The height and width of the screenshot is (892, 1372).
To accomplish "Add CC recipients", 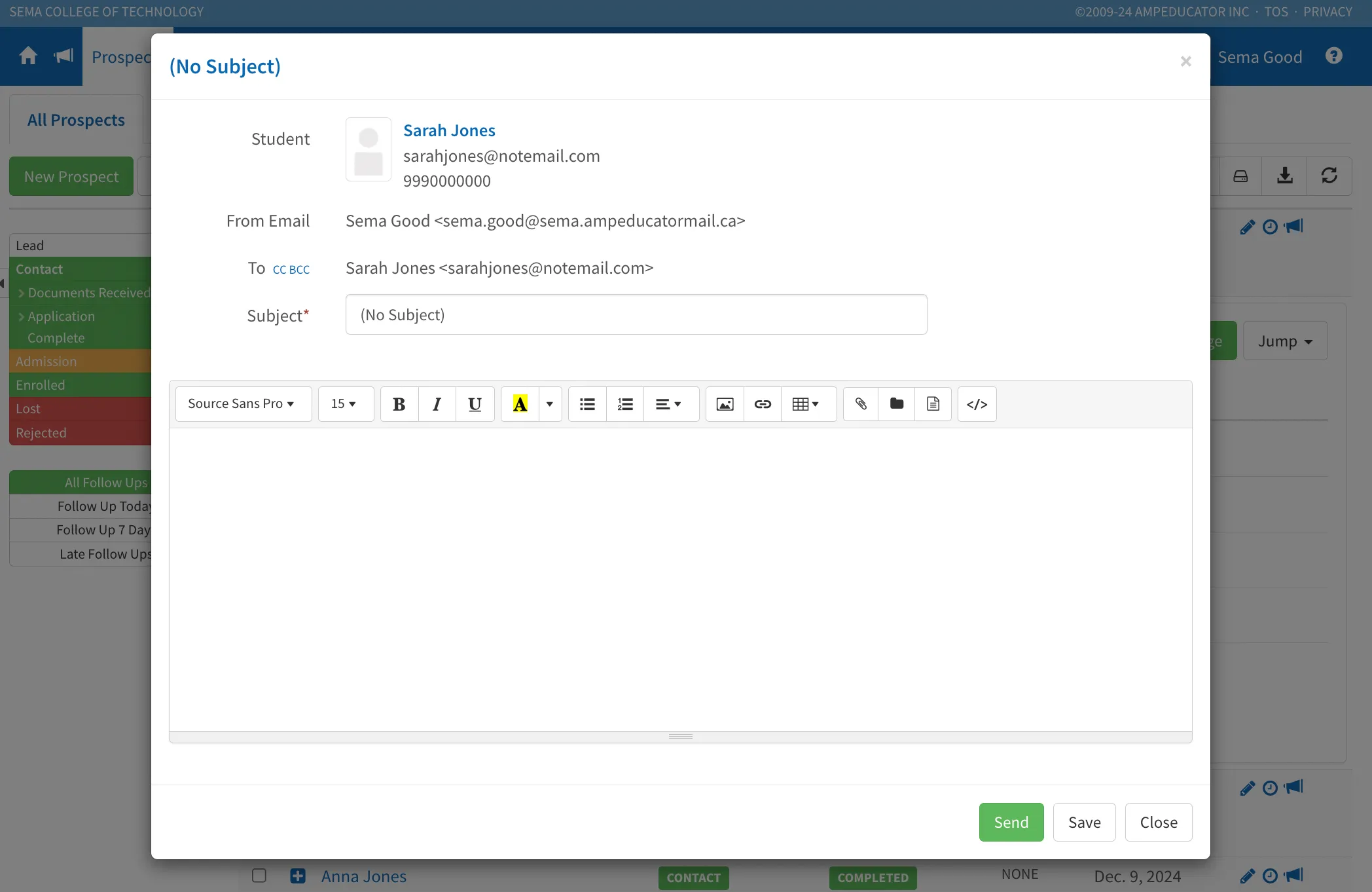I will [280, 270].
